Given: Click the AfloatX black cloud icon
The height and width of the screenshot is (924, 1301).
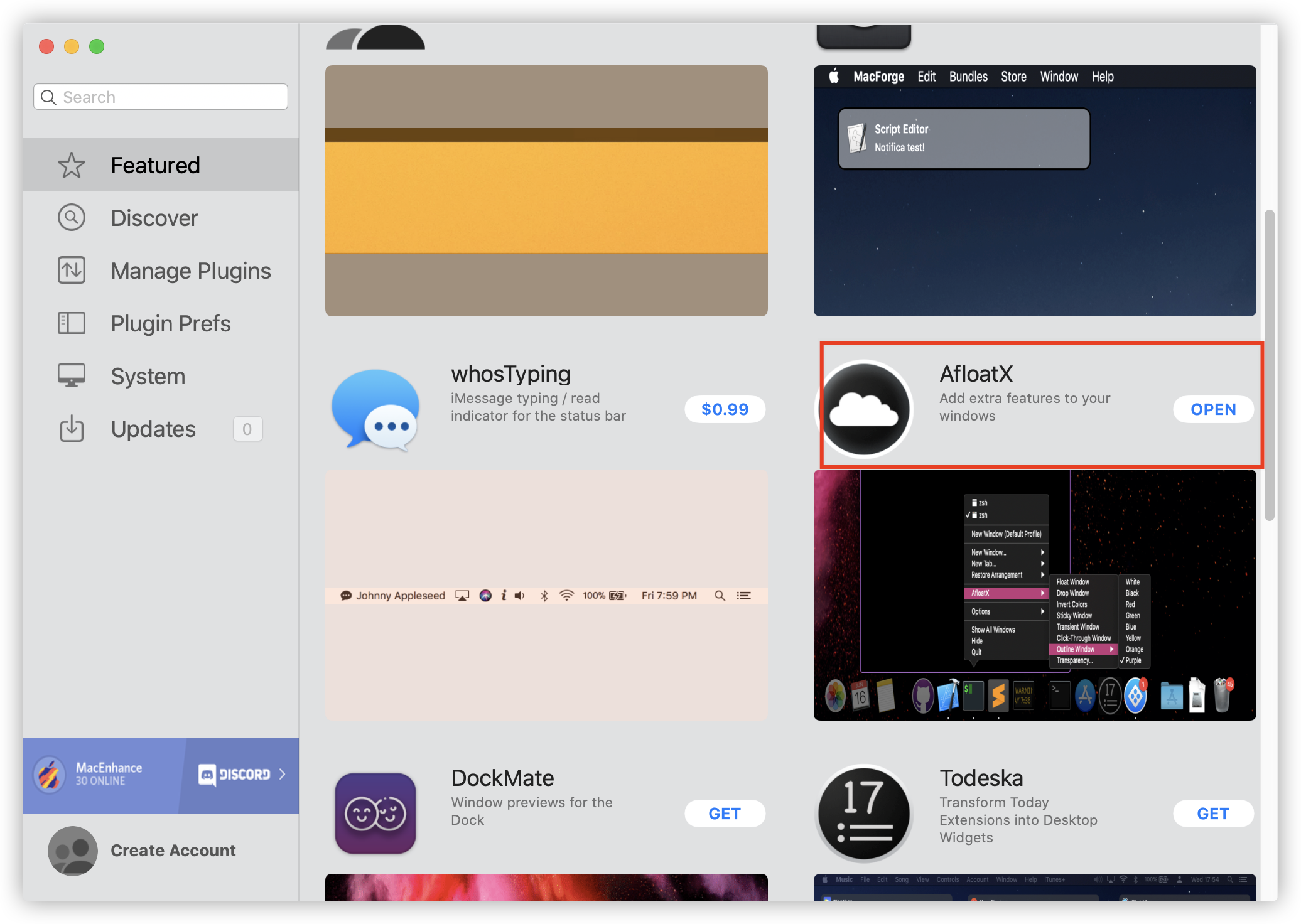Looking at the screenshot, I should [x=865, y=409].
